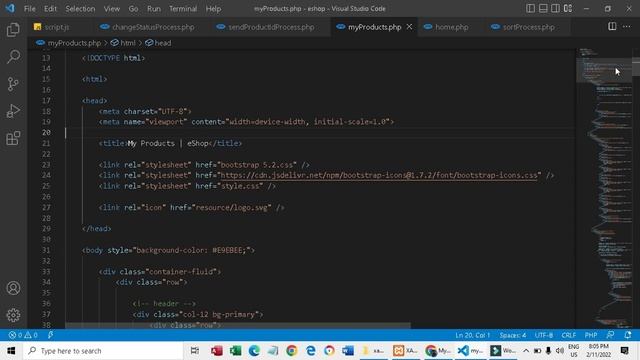The width and height of the screenshot is (640, 360).
Task: Open the Go menu
Action: pyautogui.click(x=133, y=9)
